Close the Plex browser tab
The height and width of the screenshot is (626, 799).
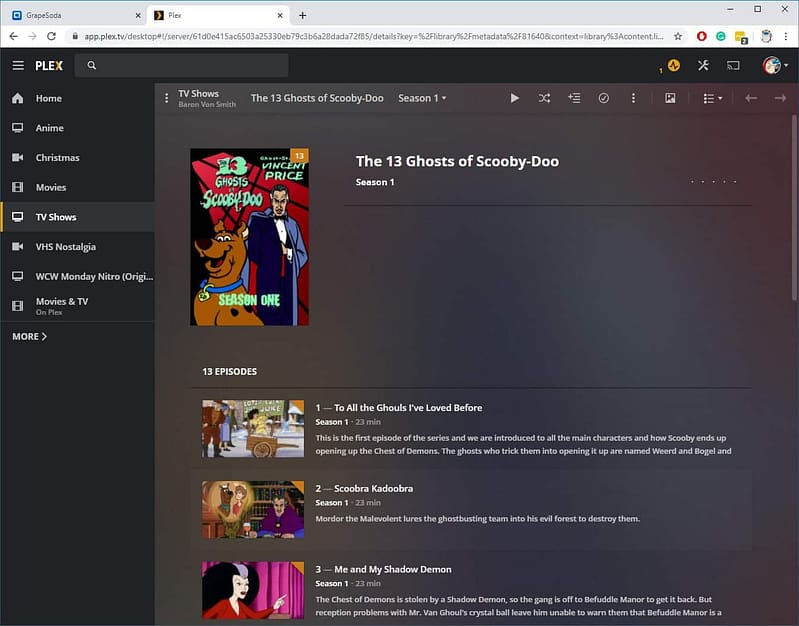click(x=280, y=15)
